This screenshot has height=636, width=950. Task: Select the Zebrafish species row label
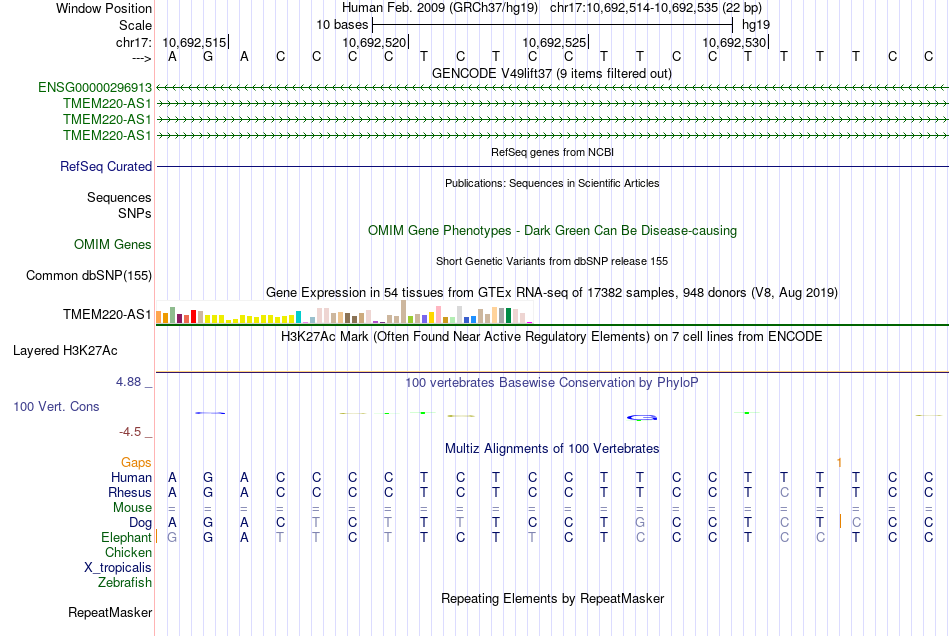tap(125, 583)
